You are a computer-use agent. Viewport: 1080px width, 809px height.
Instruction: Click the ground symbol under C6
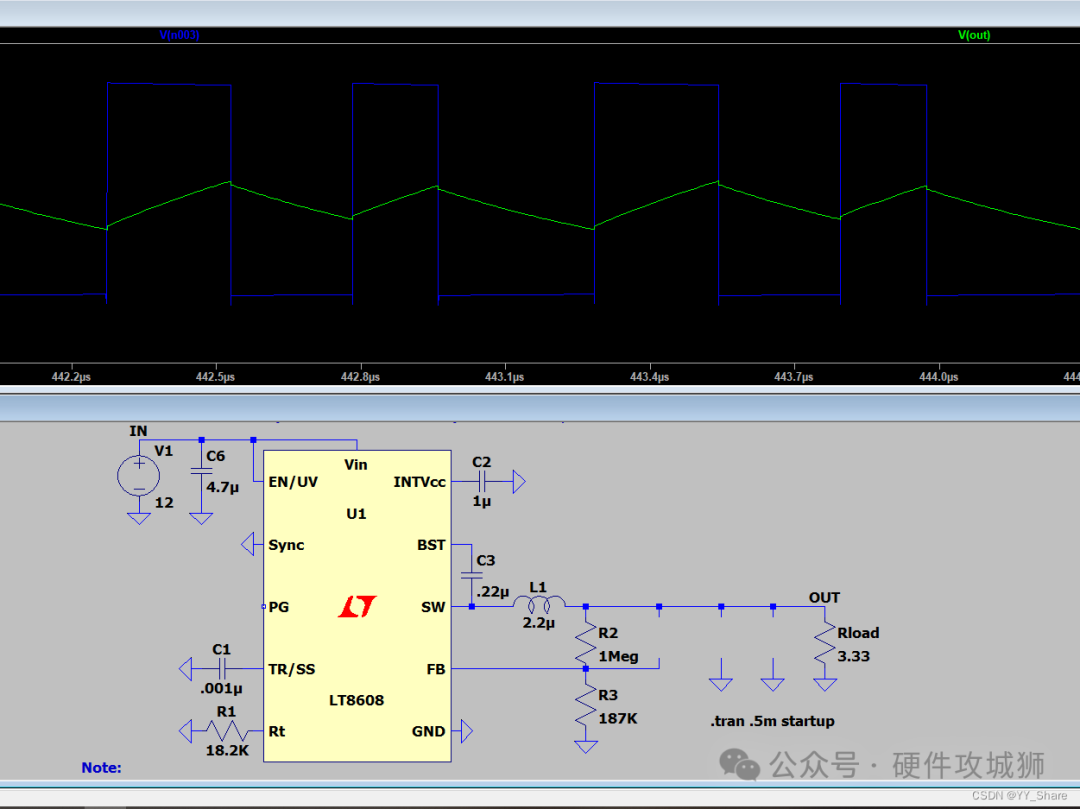[x=201, y=518]
